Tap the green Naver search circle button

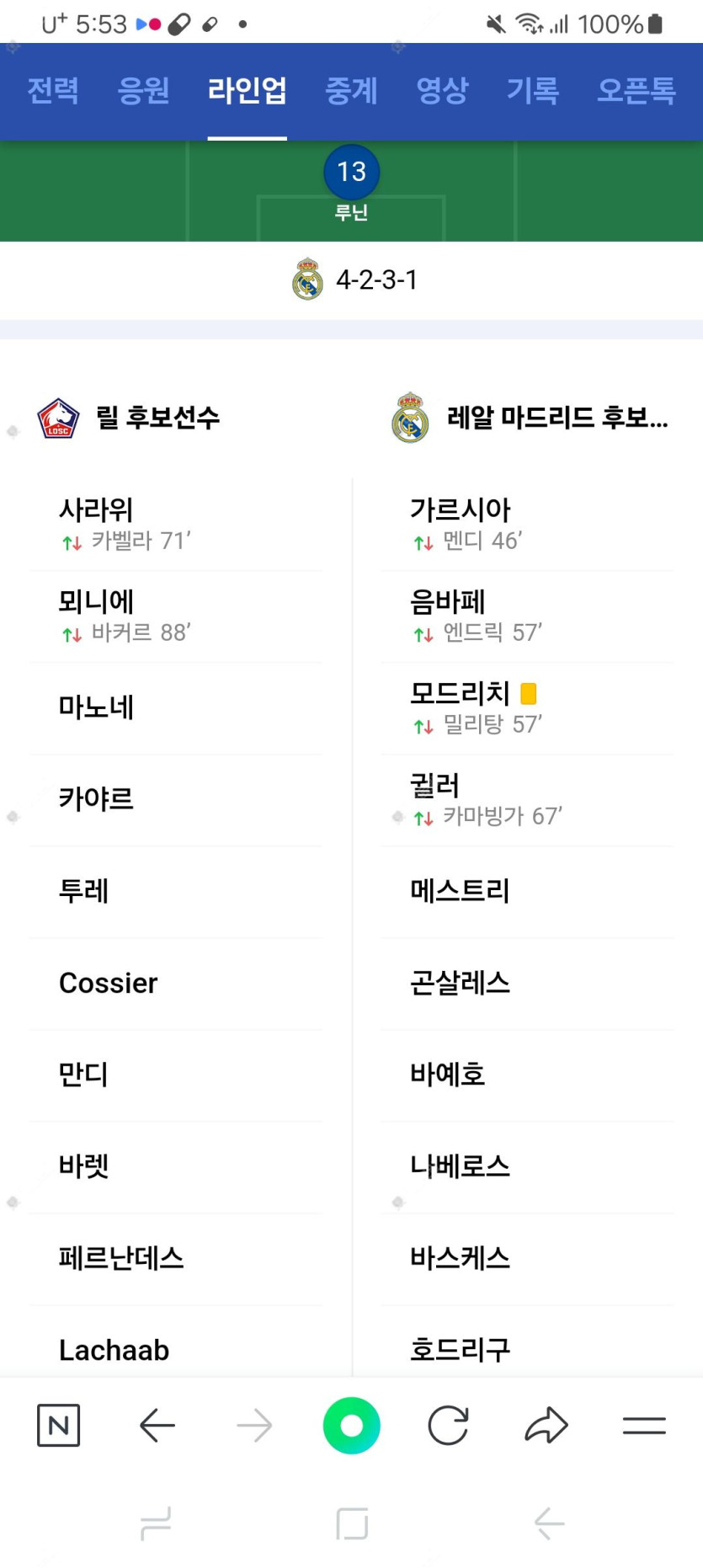tap(352, 1425)
